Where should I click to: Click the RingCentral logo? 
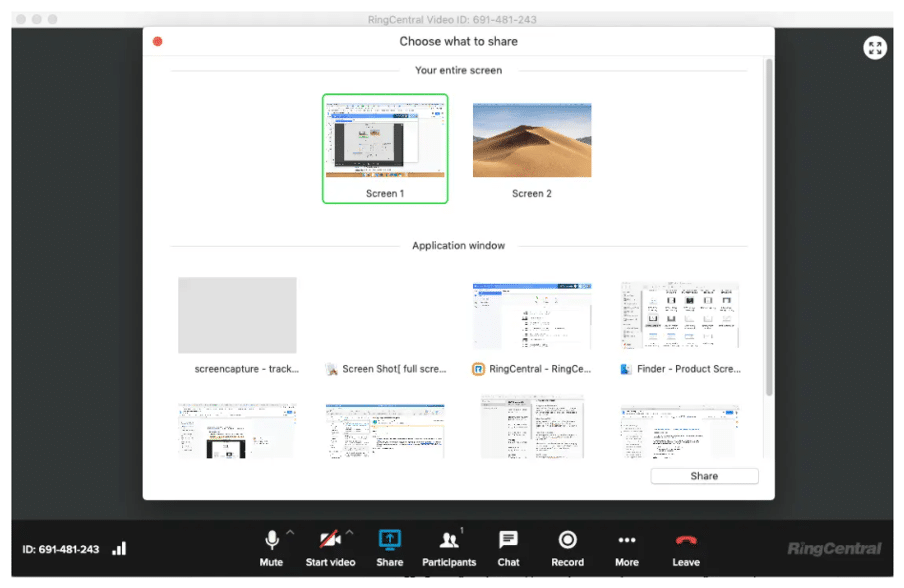[x=833, y=547]
